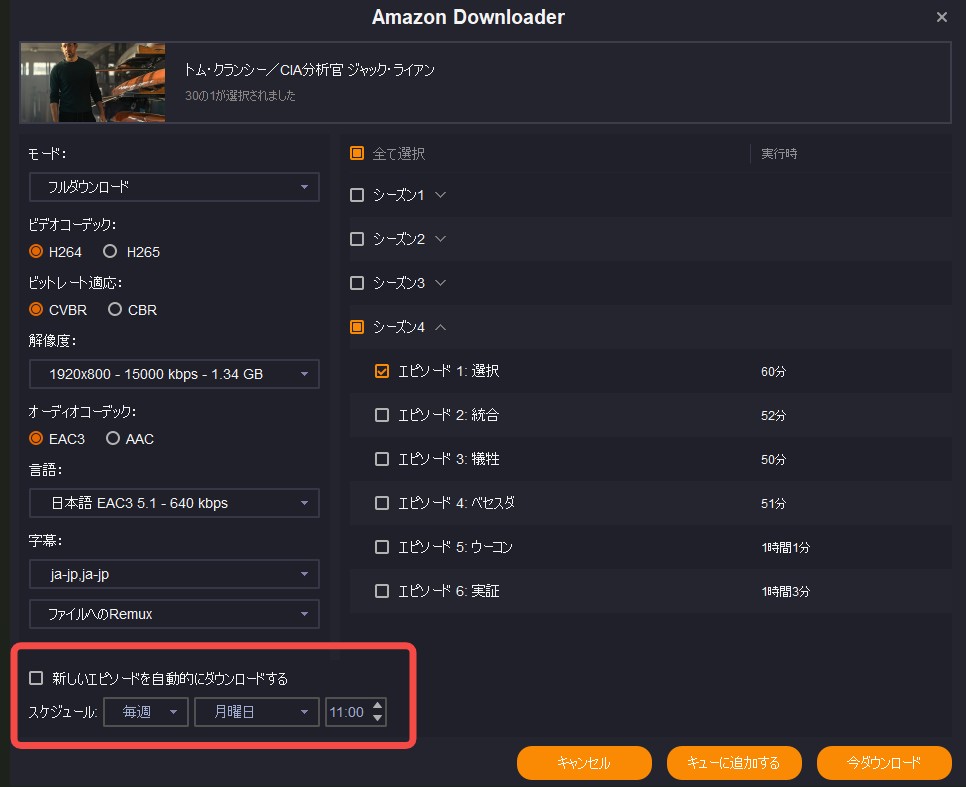Choose CBR bitrate mode

click(115, 309)
